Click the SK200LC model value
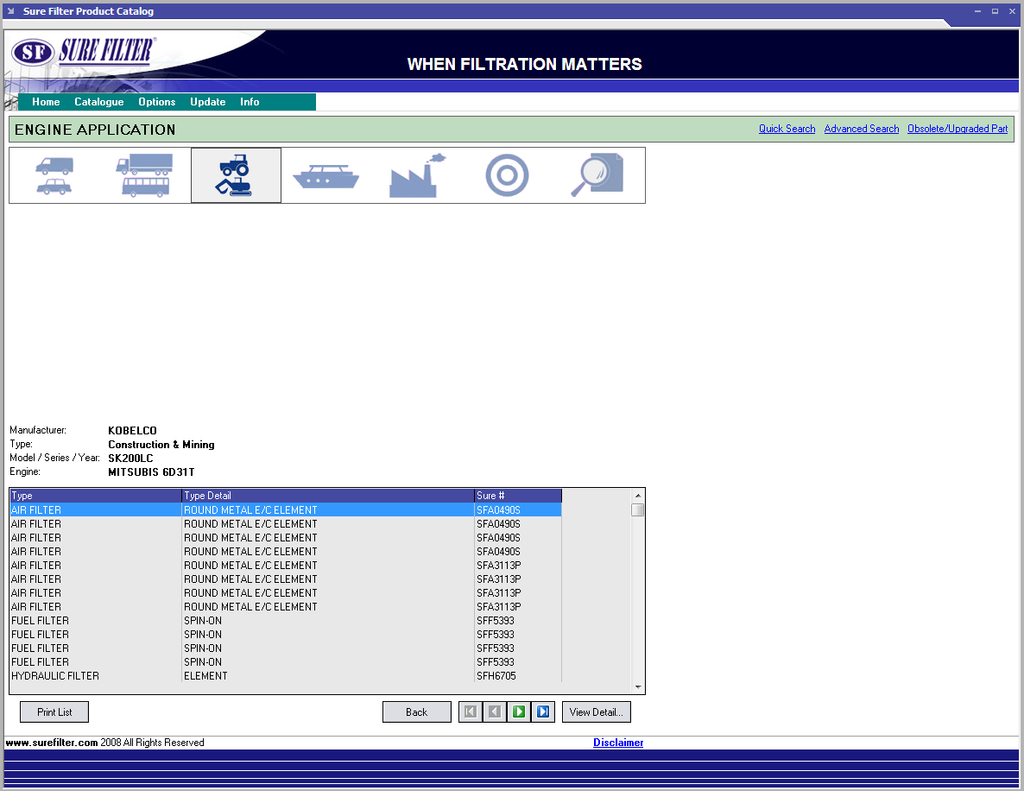1024x791 pixels. coord(131,458)
